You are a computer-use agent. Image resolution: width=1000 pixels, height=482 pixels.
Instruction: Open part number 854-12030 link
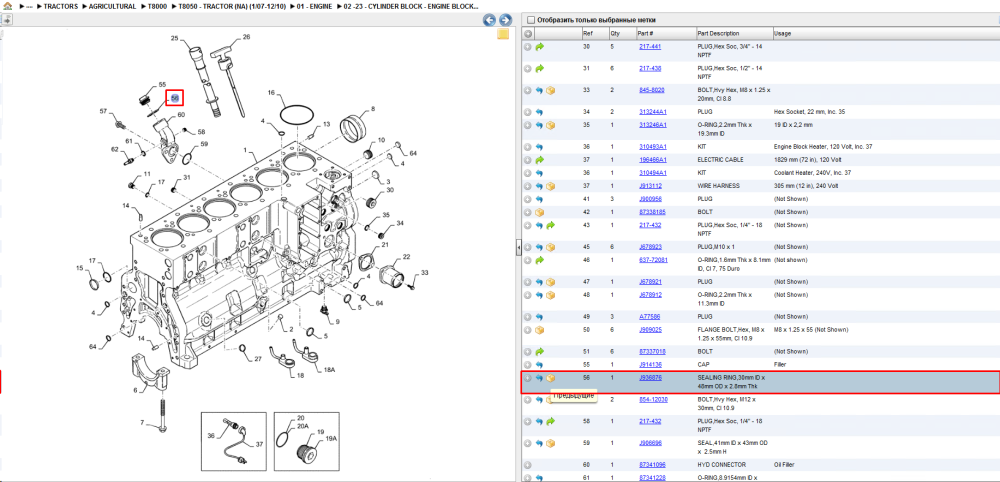653,399
